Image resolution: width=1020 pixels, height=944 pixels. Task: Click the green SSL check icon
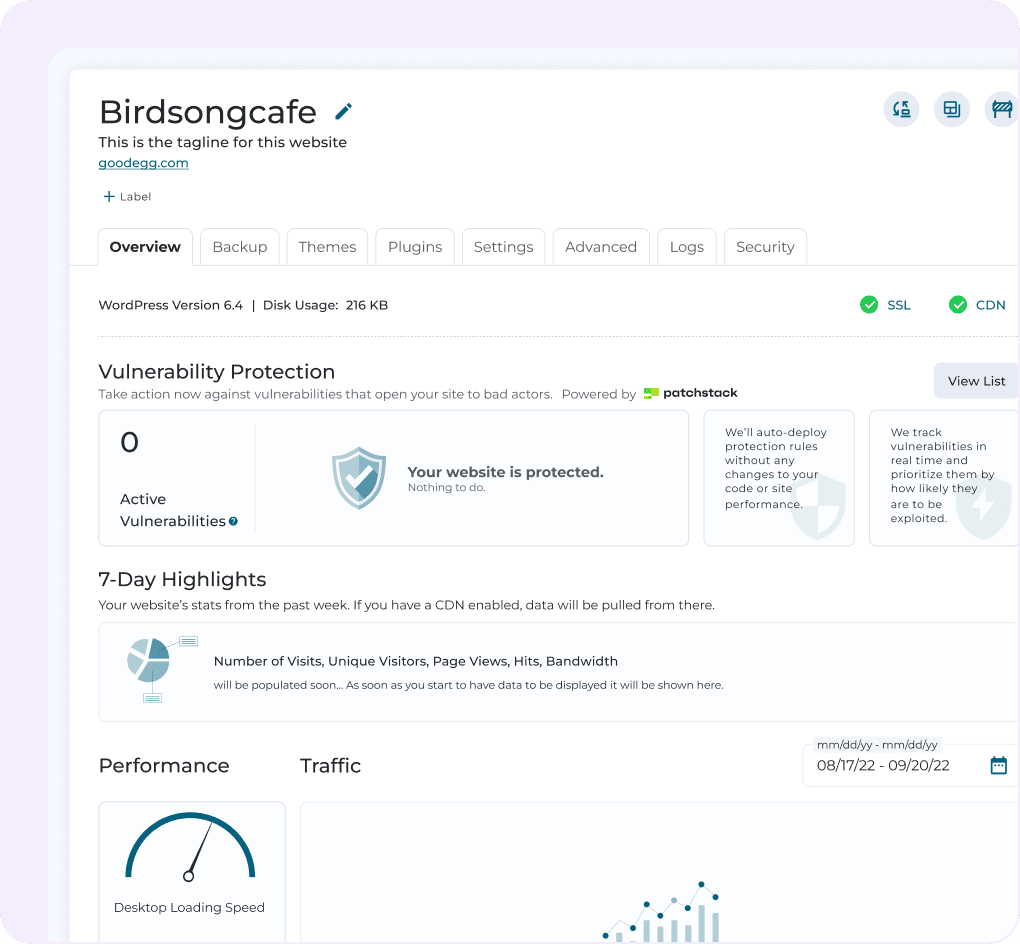tap(869, 304)
